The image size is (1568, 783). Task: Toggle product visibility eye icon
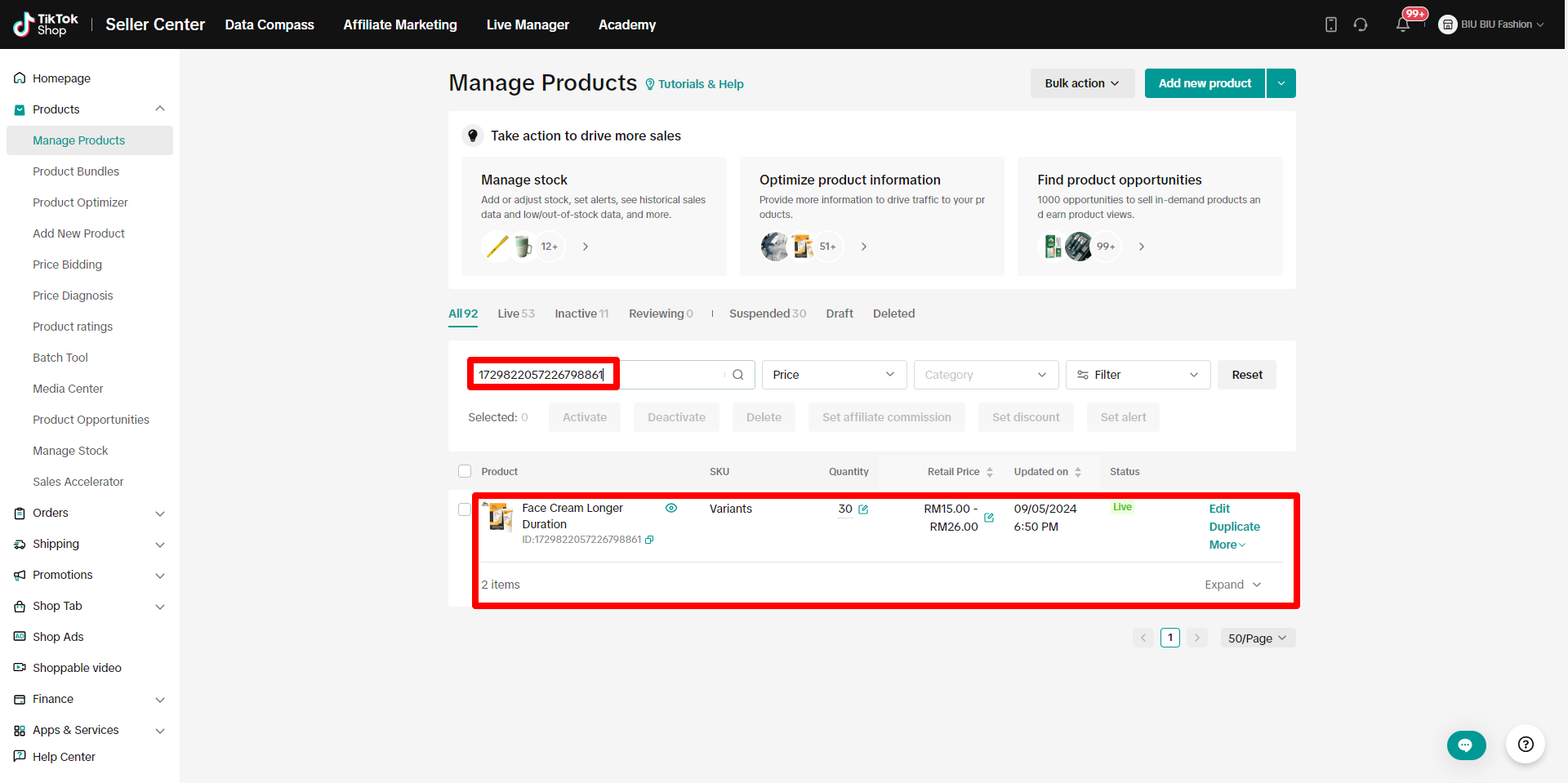671,508
